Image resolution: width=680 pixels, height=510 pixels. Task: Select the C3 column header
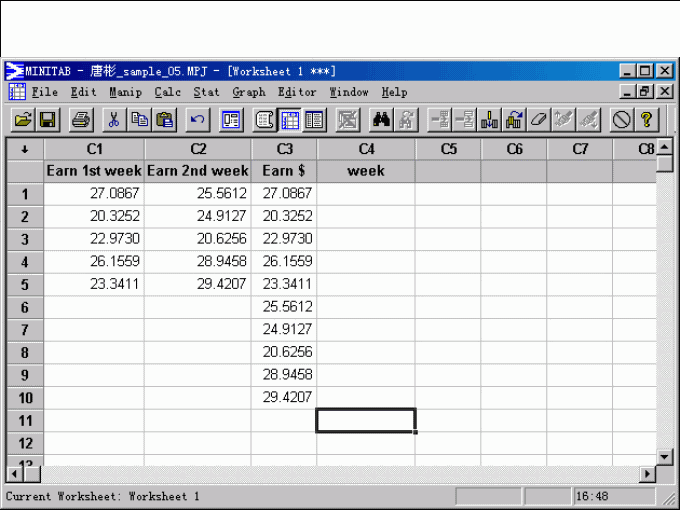(284, 149)
